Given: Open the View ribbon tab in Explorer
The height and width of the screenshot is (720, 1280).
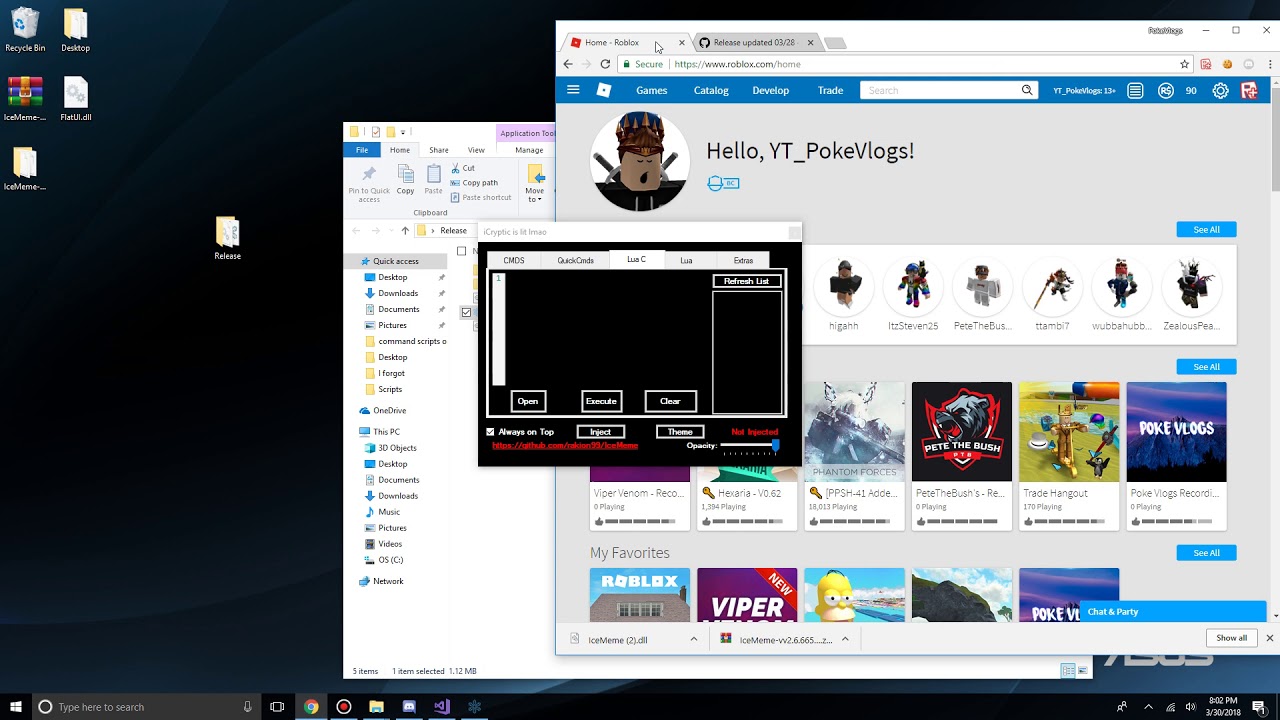Looking at the screenshot, I should point(476,150).
